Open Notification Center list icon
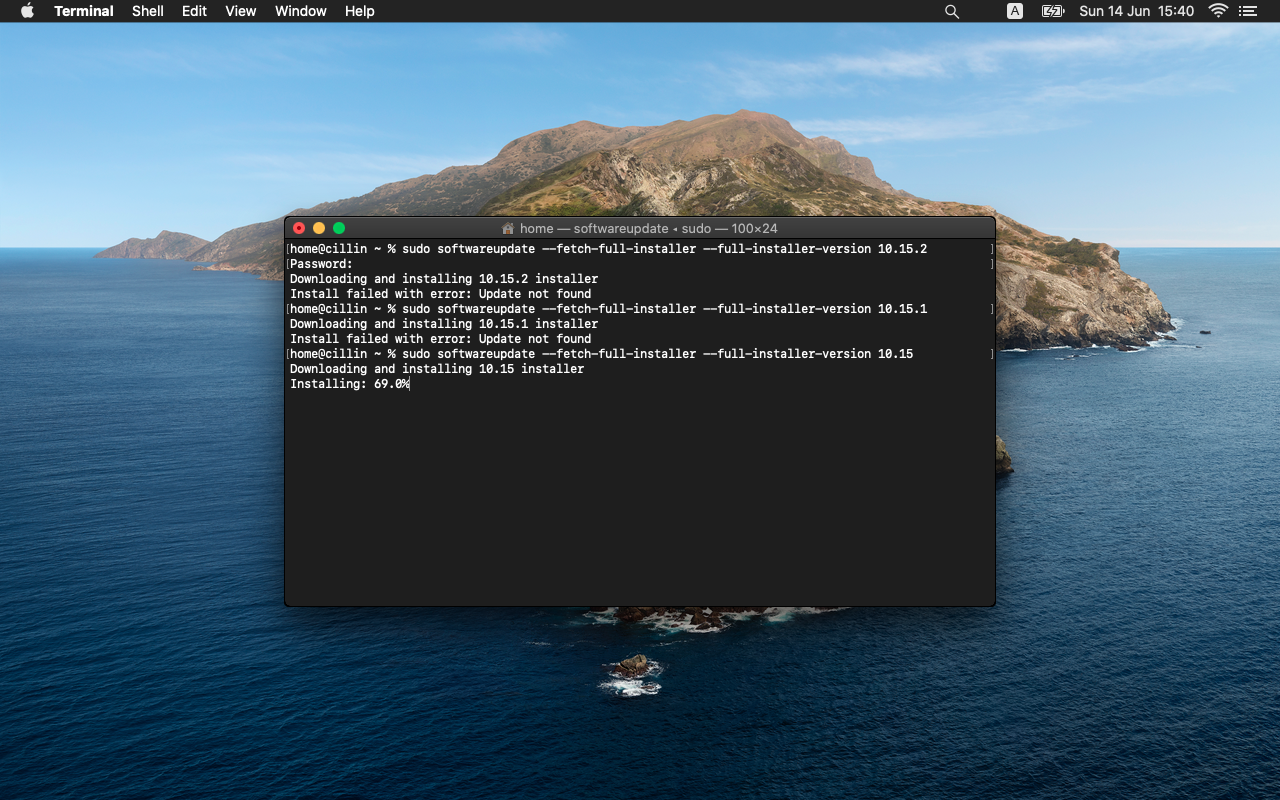The image size is (1280, 800). point(1247,11)
